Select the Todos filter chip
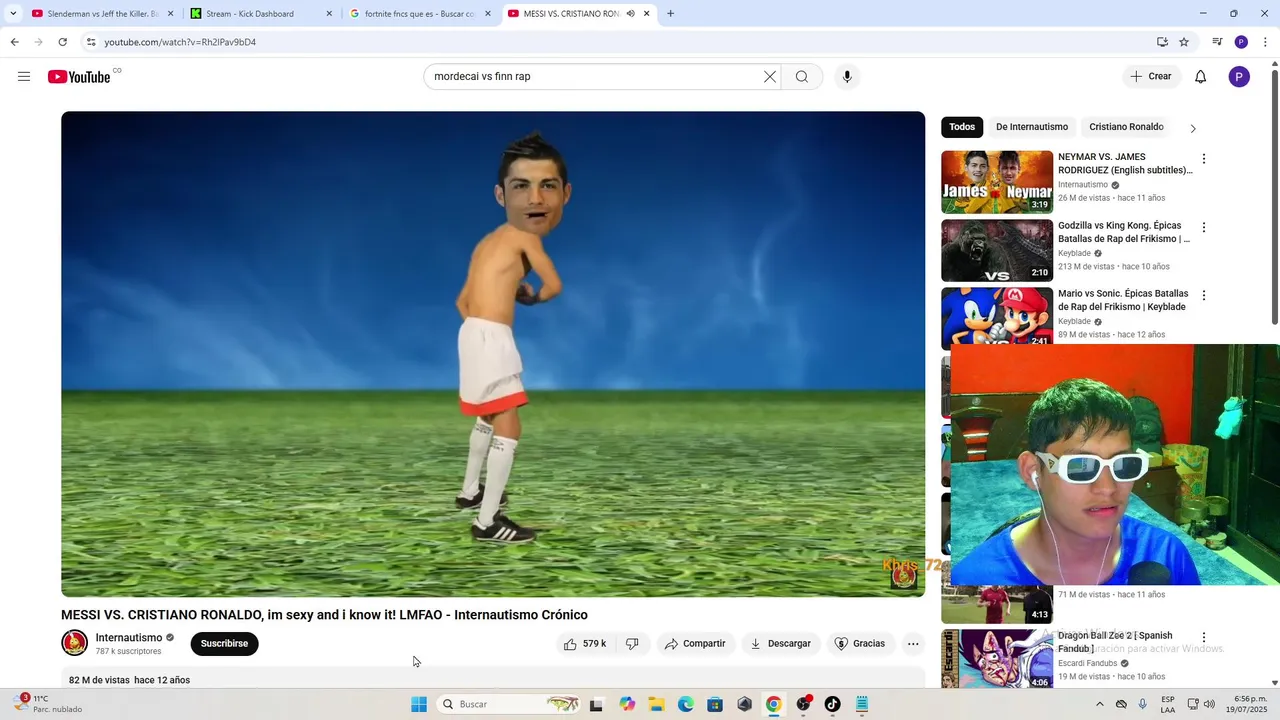 (962, 127)
